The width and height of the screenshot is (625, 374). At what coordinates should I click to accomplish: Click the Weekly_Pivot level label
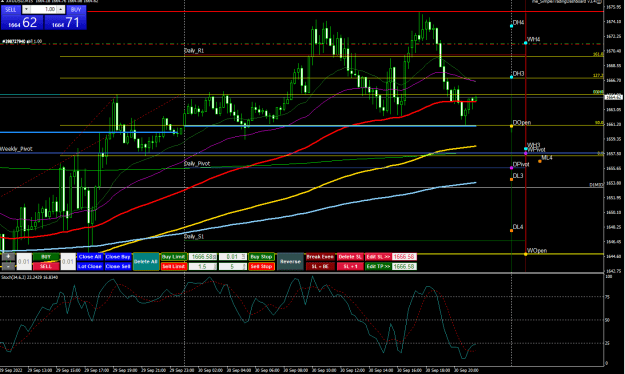click(16, 149)
